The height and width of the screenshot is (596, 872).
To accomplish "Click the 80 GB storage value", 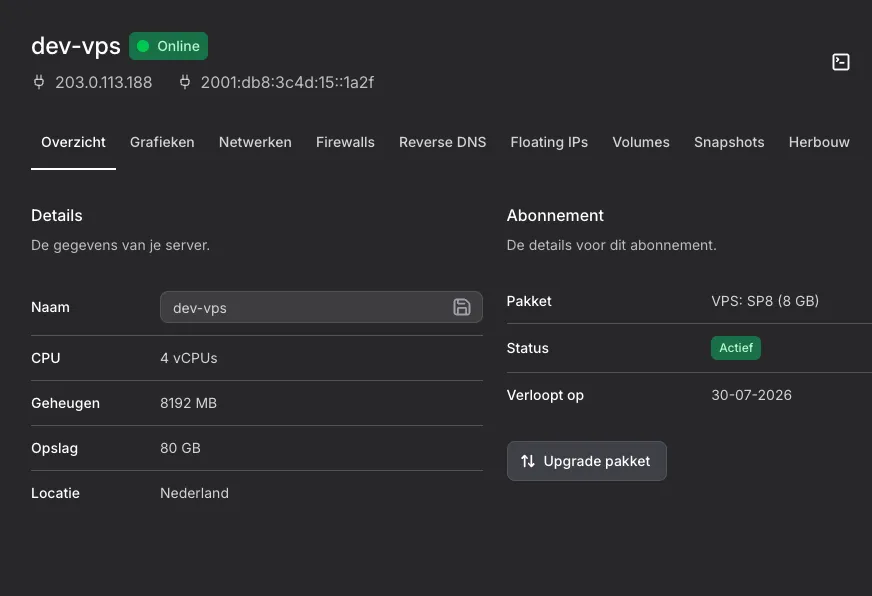I will [180, 448].
